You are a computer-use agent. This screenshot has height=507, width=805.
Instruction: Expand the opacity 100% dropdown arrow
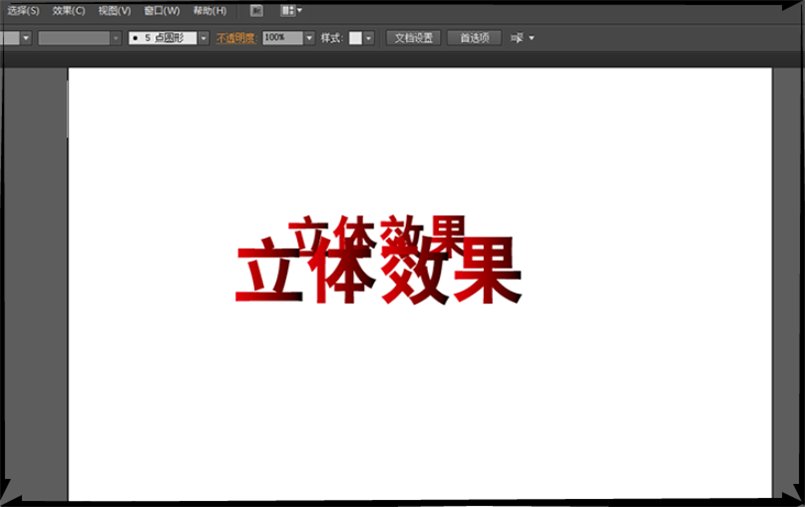click(x=309, y=38)
